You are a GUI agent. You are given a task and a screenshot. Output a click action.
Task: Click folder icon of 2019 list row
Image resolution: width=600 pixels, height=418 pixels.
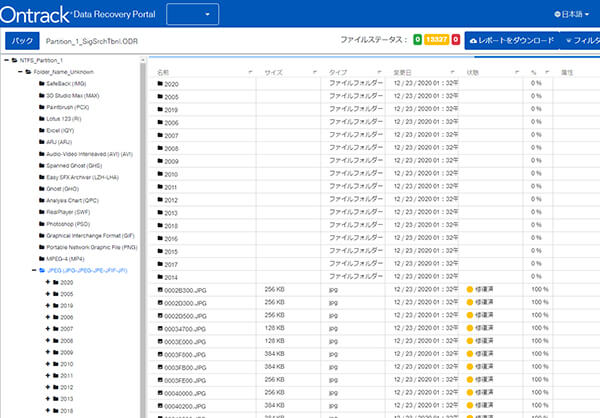pos(160,109)
